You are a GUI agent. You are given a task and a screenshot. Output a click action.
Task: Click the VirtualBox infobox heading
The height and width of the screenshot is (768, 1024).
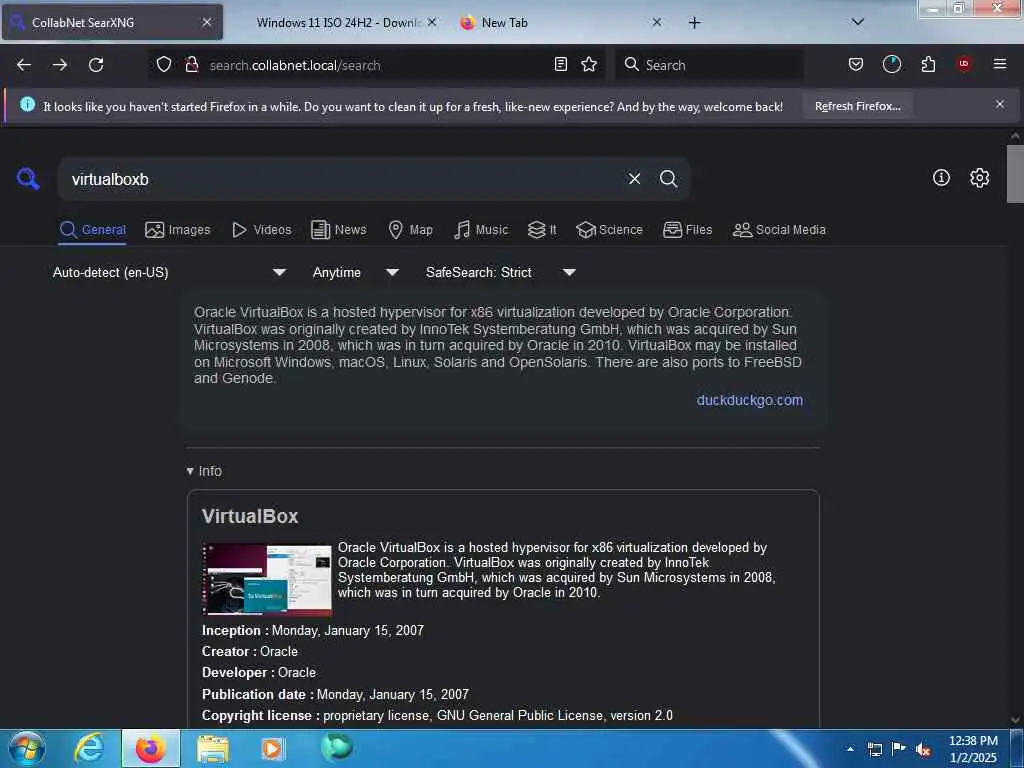click(x=250, y=516)
